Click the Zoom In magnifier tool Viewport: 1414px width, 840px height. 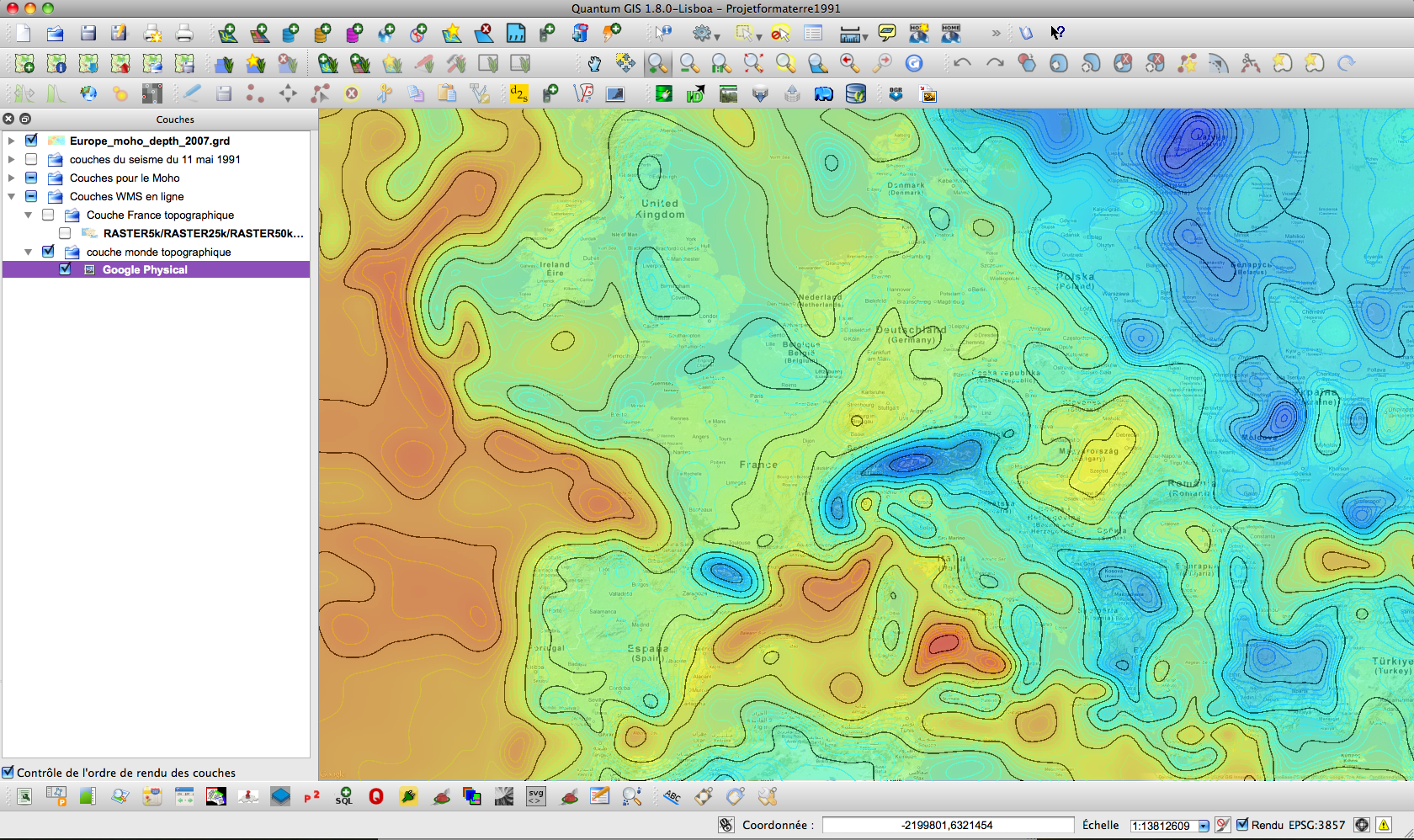tap(657, 64)
